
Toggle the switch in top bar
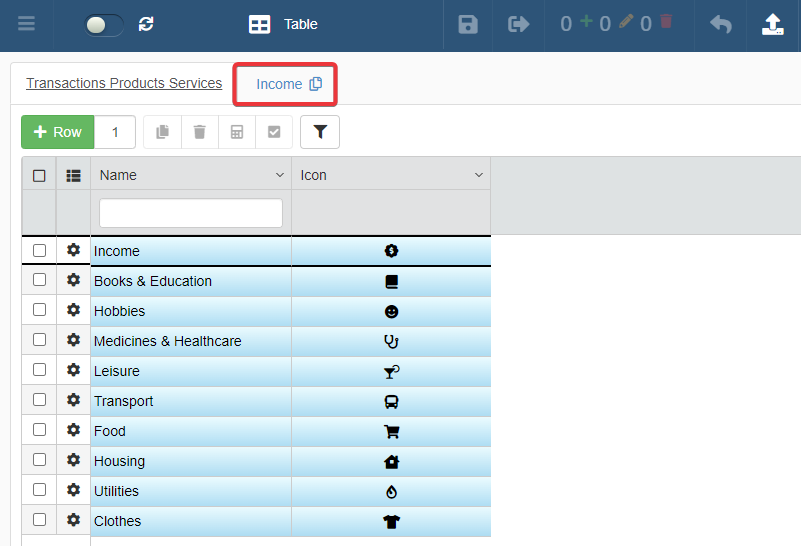tap(104, 24)
